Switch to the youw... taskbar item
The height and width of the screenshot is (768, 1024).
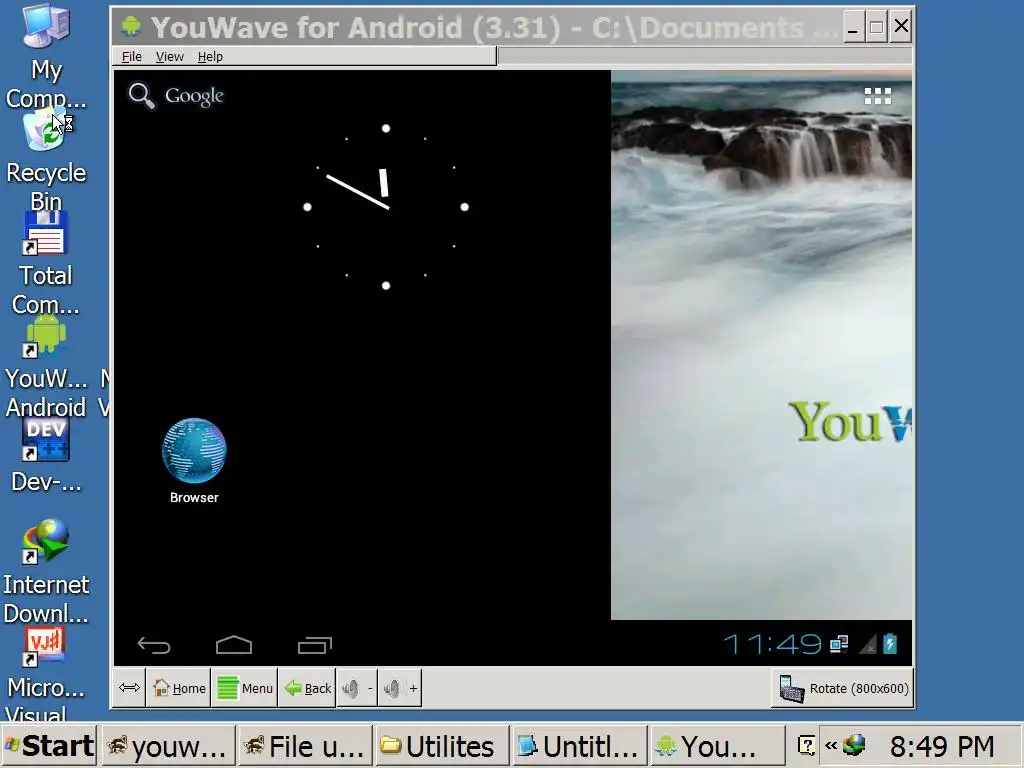[x=168, y=746]
